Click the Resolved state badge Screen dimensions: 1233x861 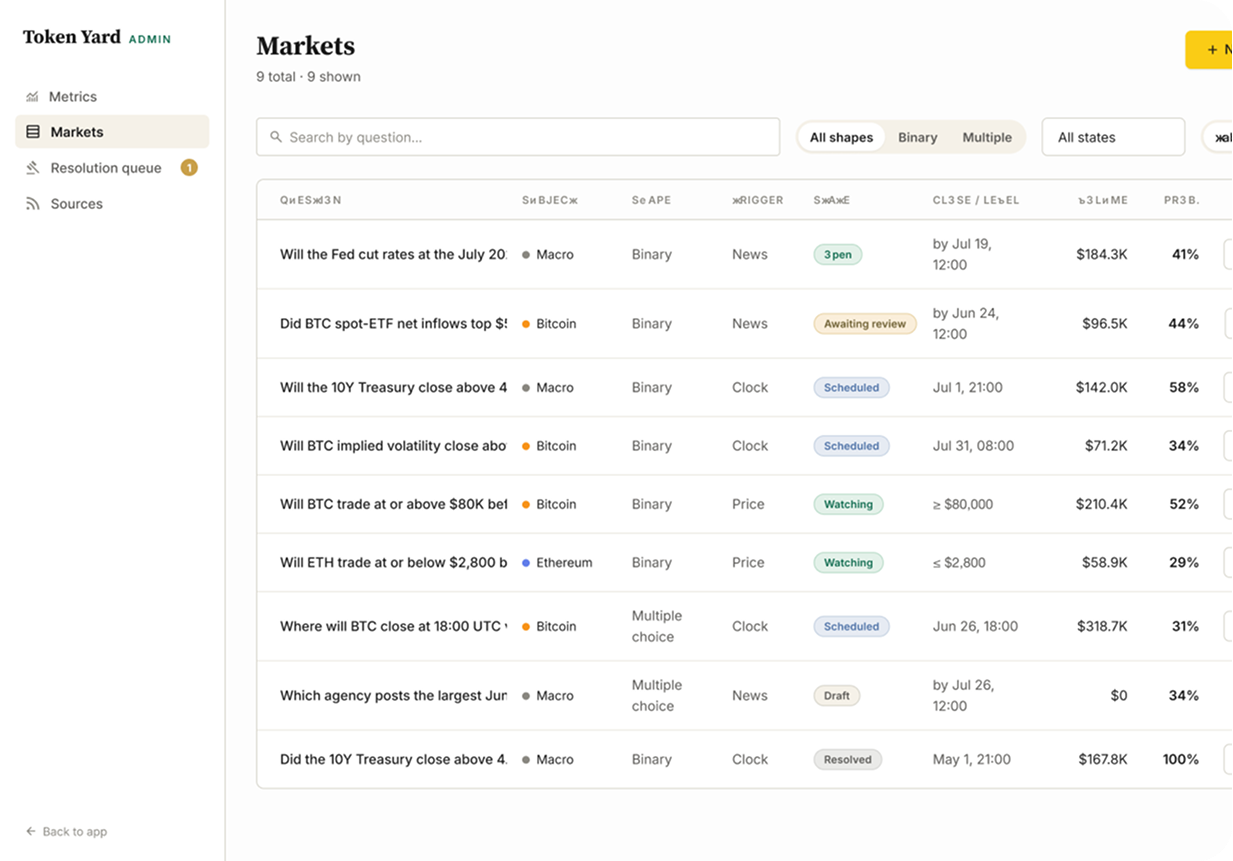(x=848, y=760)
